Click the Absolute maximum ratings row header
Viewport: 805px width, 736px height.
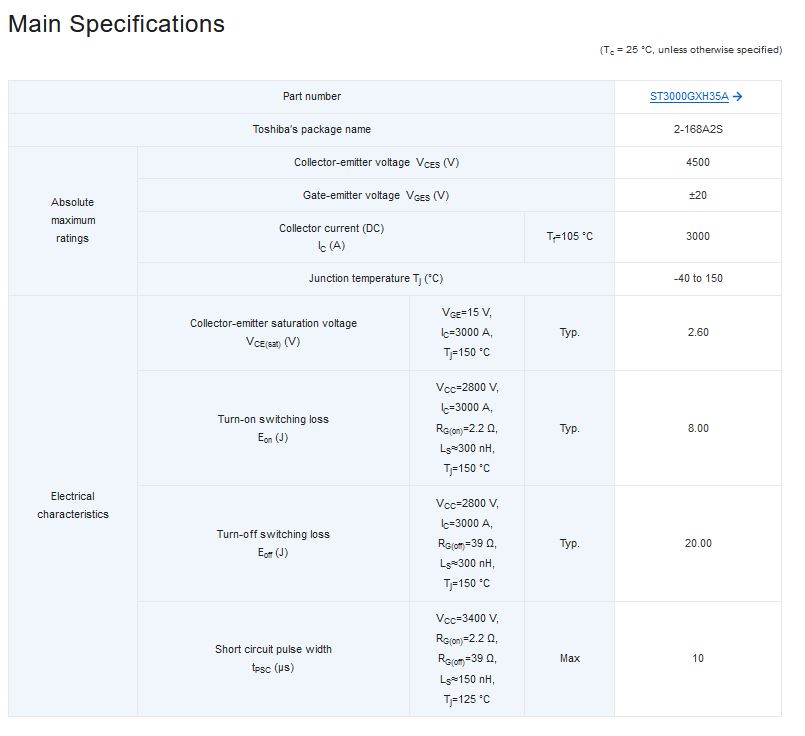72,220
